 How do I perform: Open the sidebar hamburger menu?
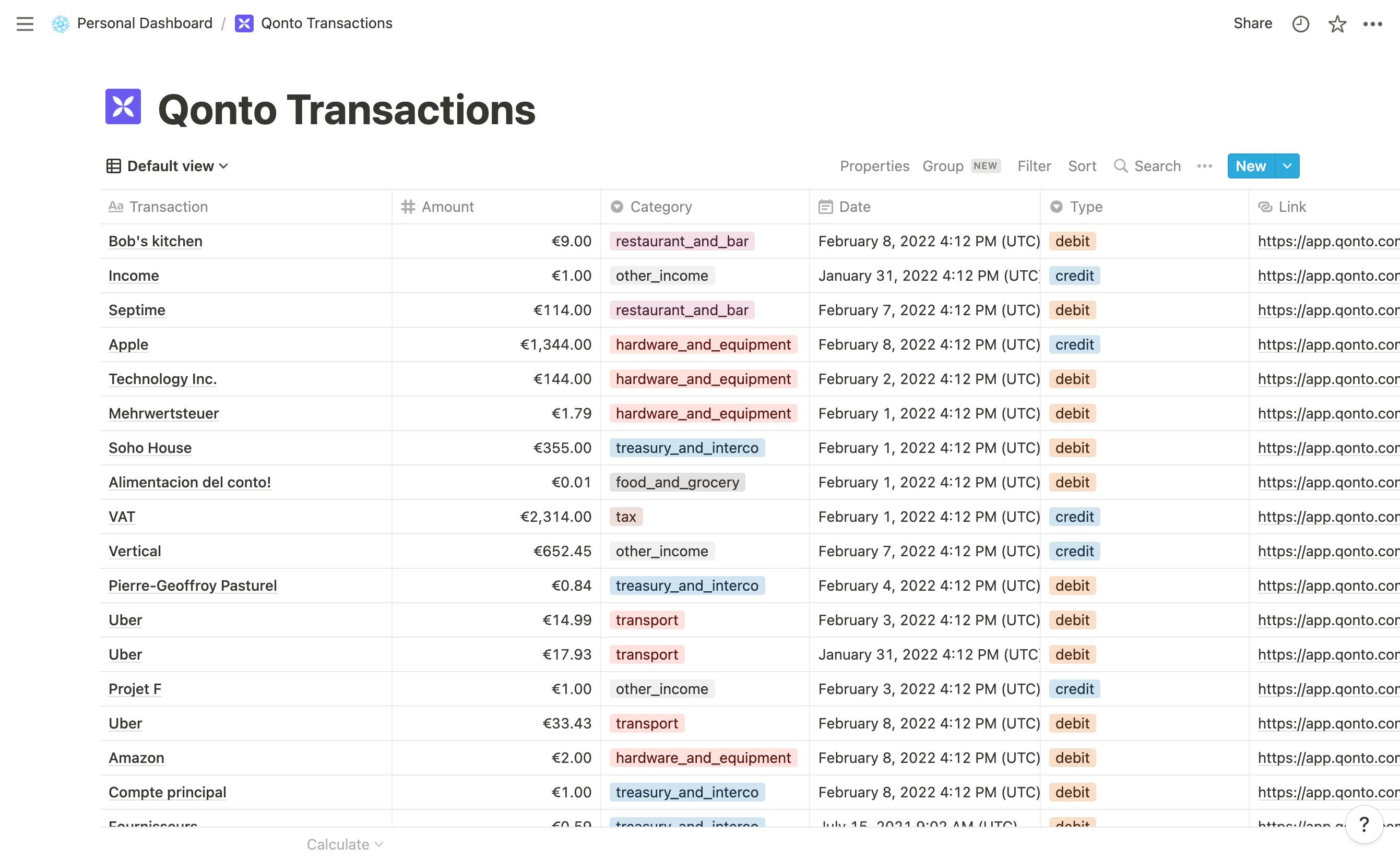[x=25, y=23]
